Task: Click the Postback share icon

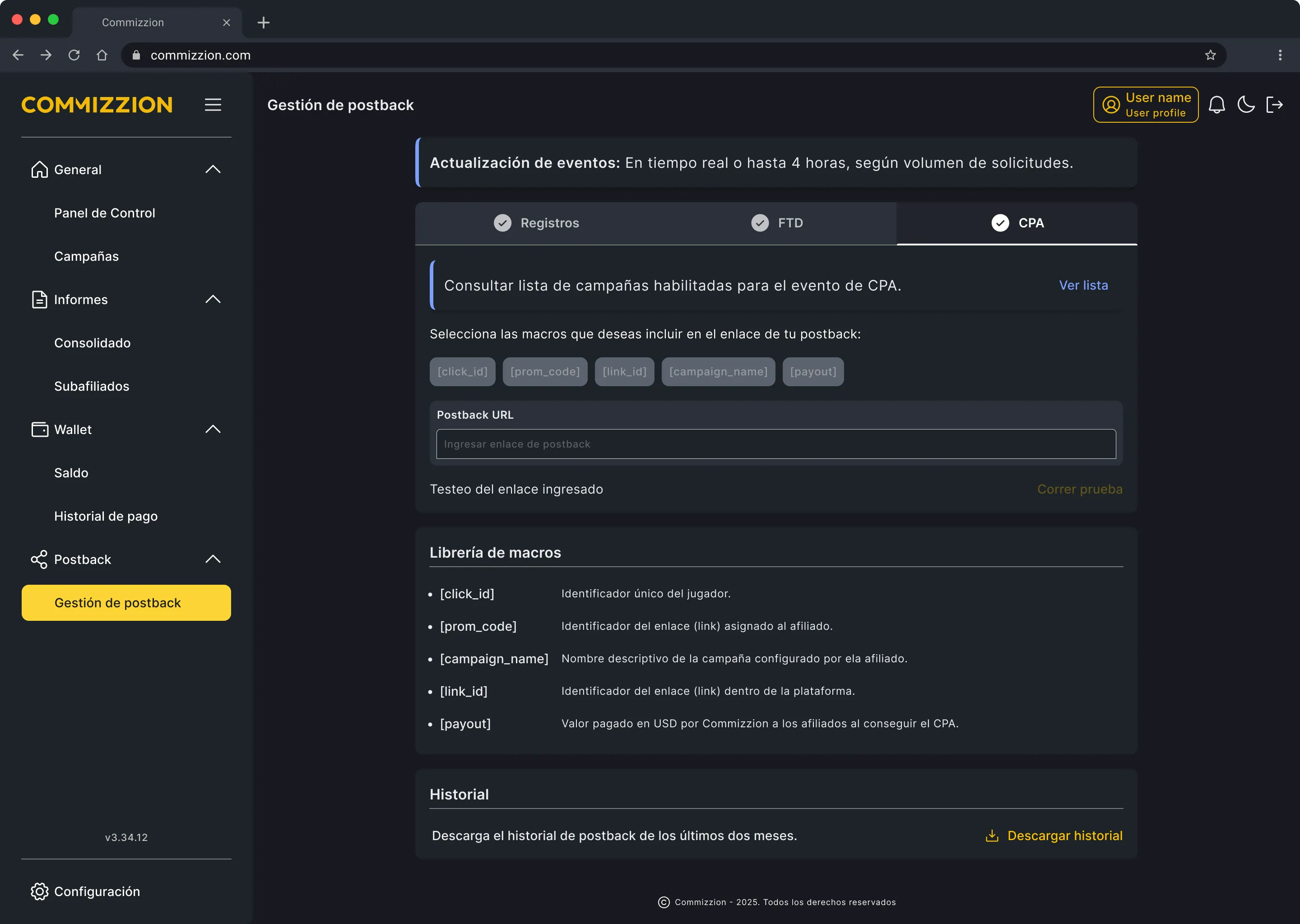Action: [39, 559]
